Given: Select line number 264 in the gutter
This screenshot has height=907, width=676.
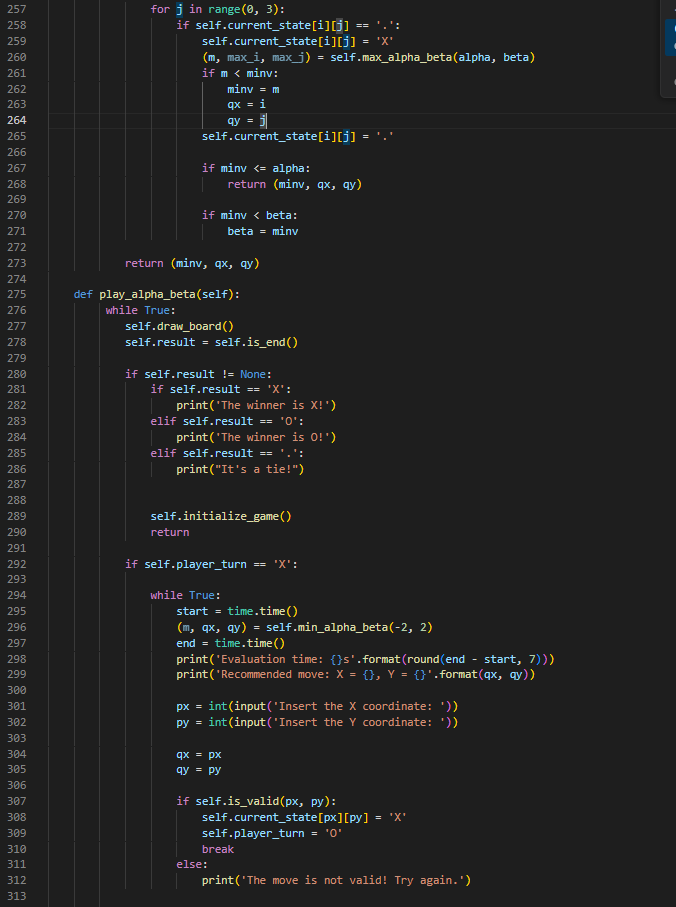Looking at the screenshot, I should [x=17, y=120].
